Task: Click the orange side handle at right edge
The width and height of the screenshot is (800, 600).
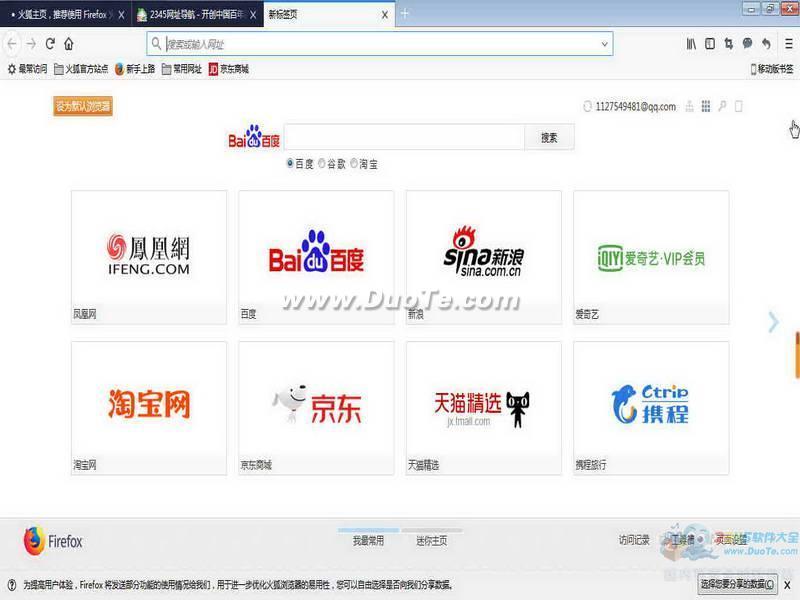Action: pos(797,355)
